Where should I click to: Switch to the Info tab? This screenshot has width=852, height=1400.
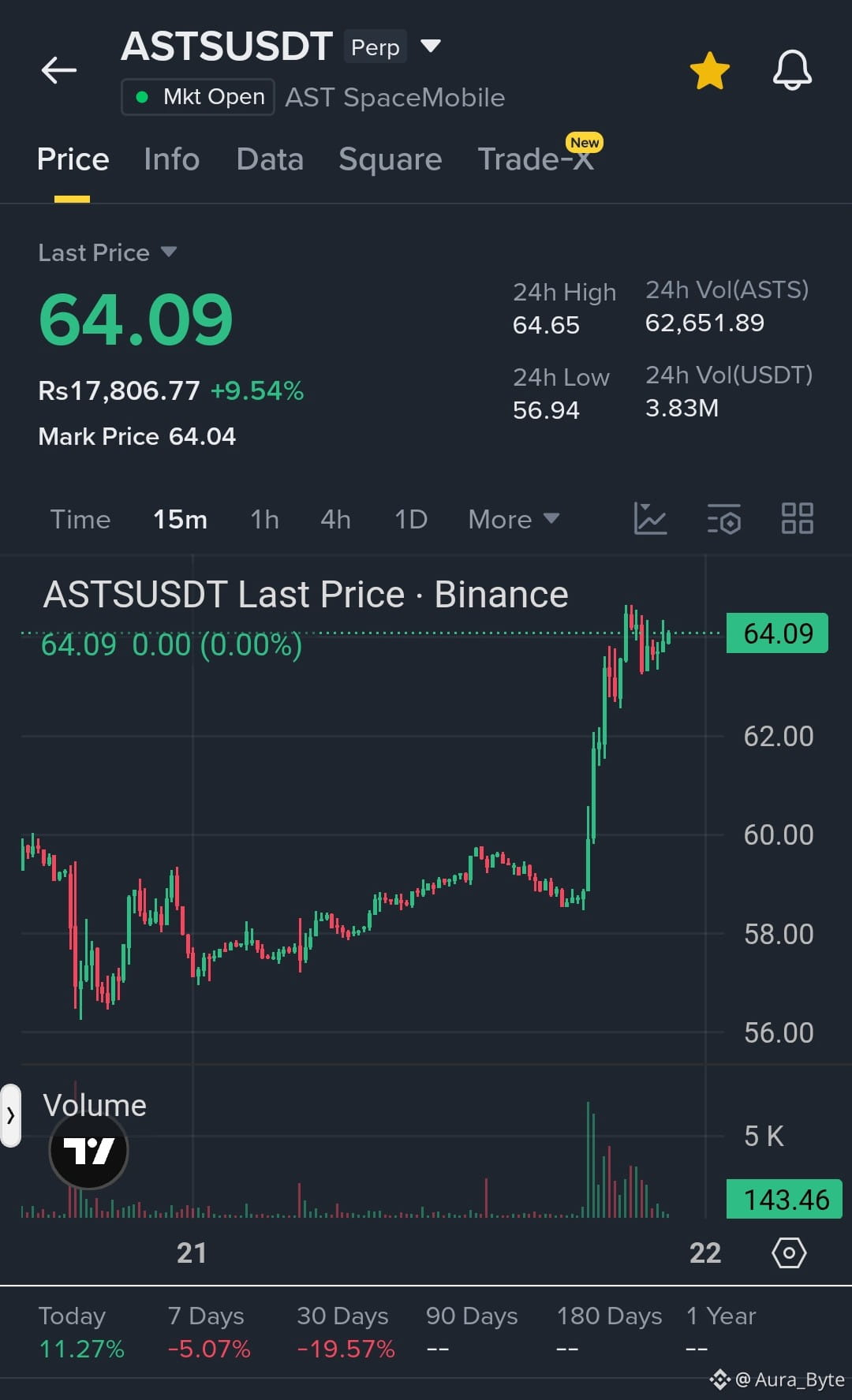[x=172, y=159]
